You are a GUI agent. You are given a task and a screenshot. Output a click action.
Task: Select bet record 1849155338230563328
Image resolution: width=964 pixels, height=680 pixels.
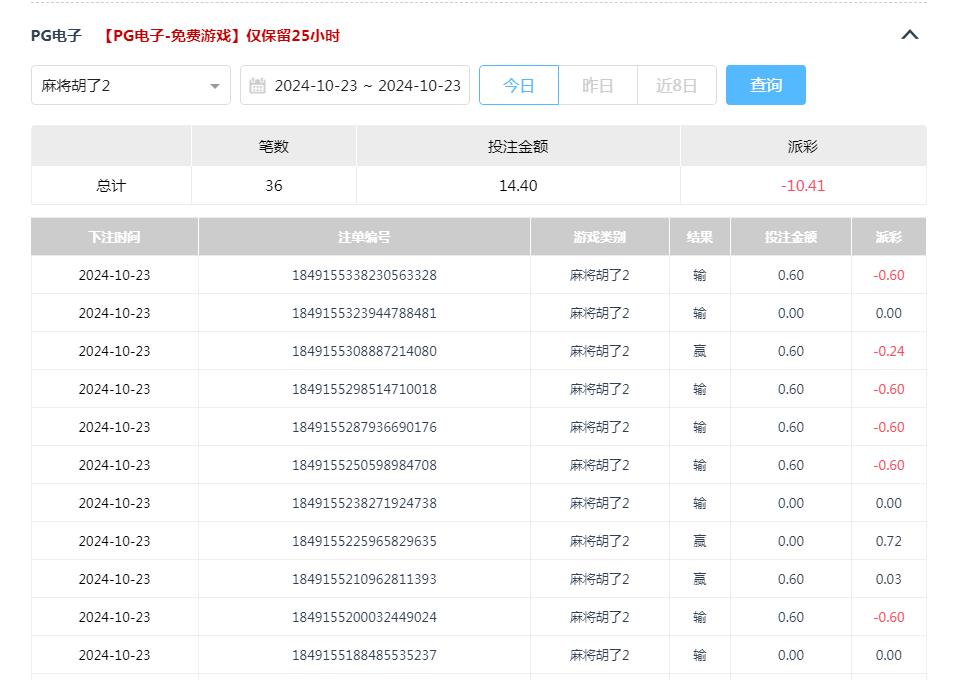click(x=363, y=275)
